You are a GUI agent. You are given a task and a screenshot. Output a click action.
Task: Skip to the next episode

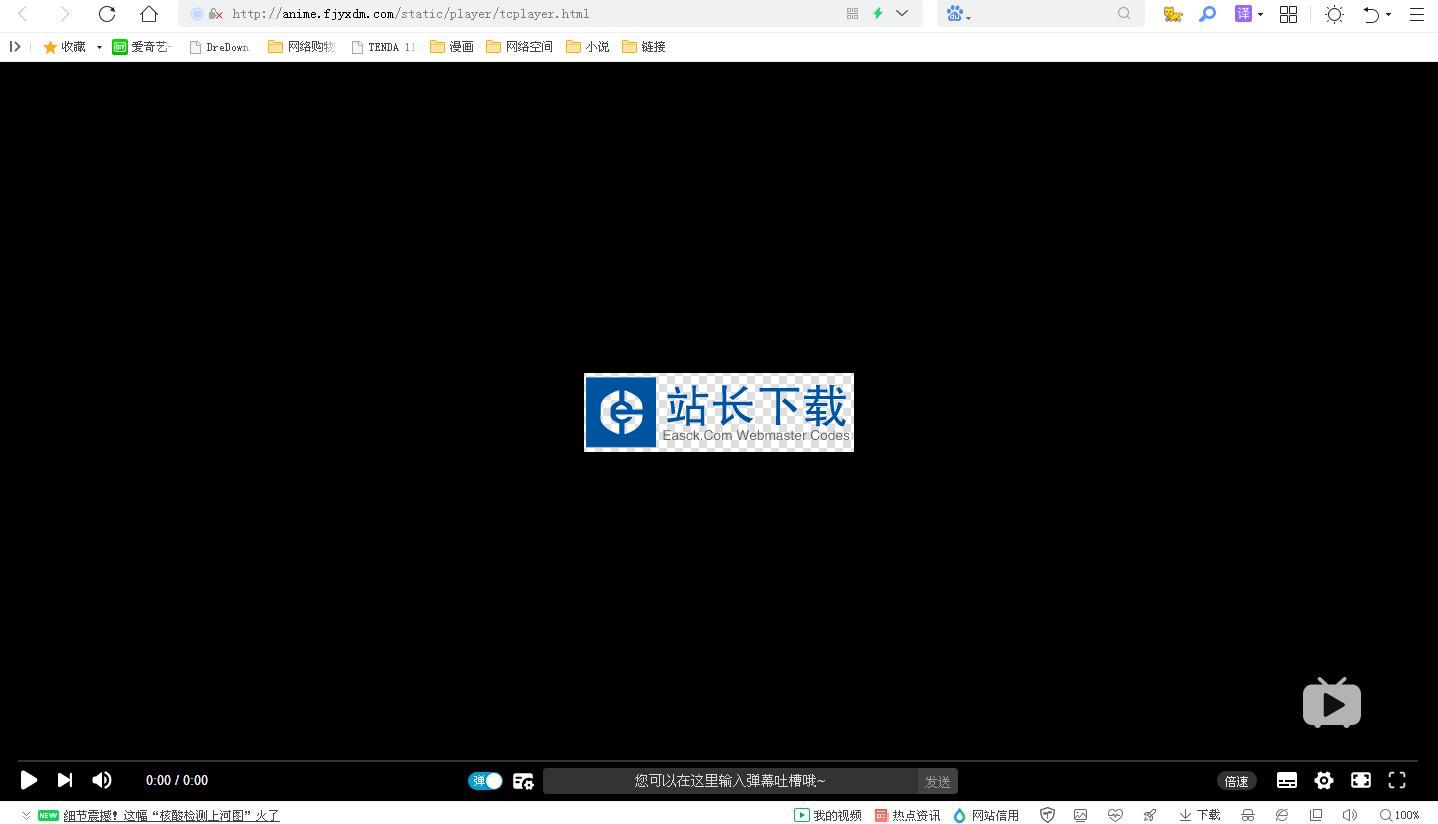click(65, 780)
